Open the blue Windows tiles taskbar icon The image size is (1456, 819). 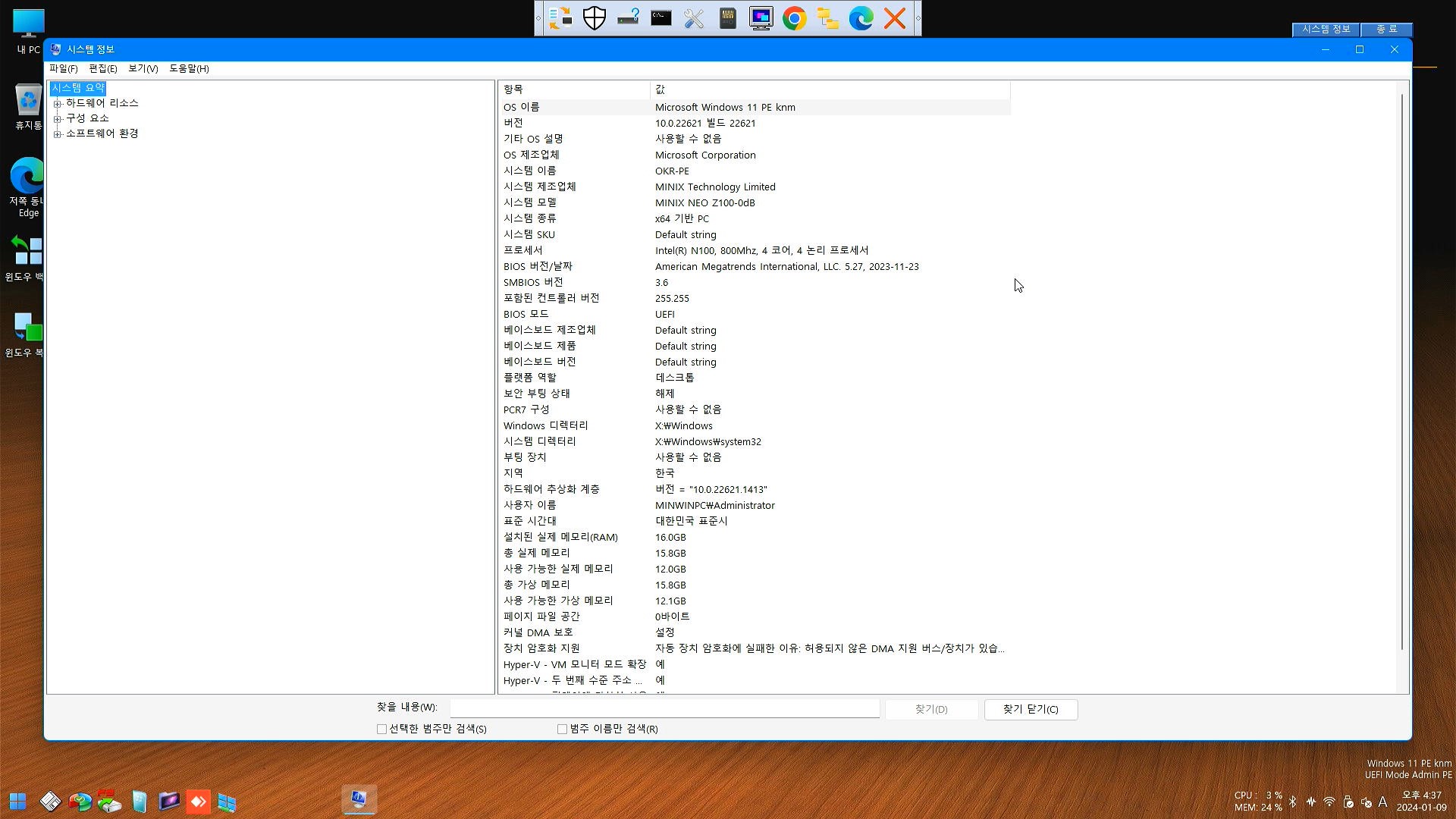click(x=227, y=802)
